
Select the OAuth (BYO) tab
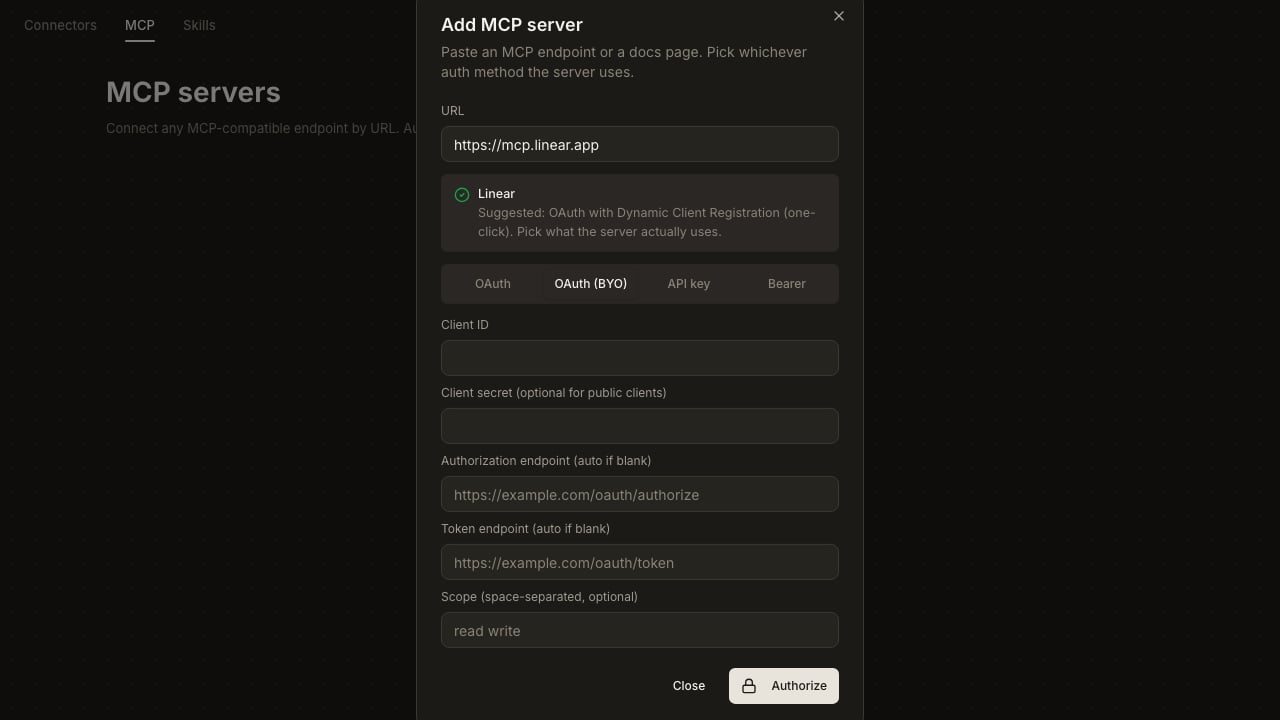point(591,284)
